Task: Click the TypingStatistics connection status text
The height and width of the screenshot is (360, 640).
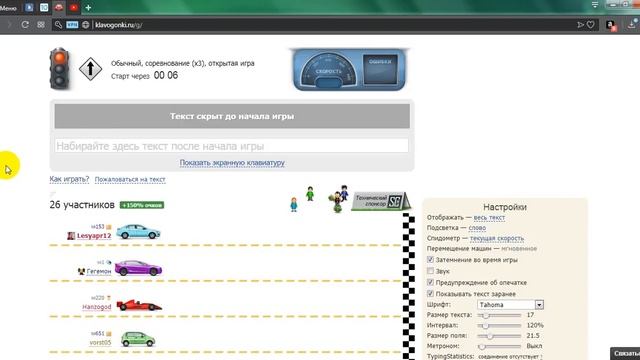Action: pos(510,356)
